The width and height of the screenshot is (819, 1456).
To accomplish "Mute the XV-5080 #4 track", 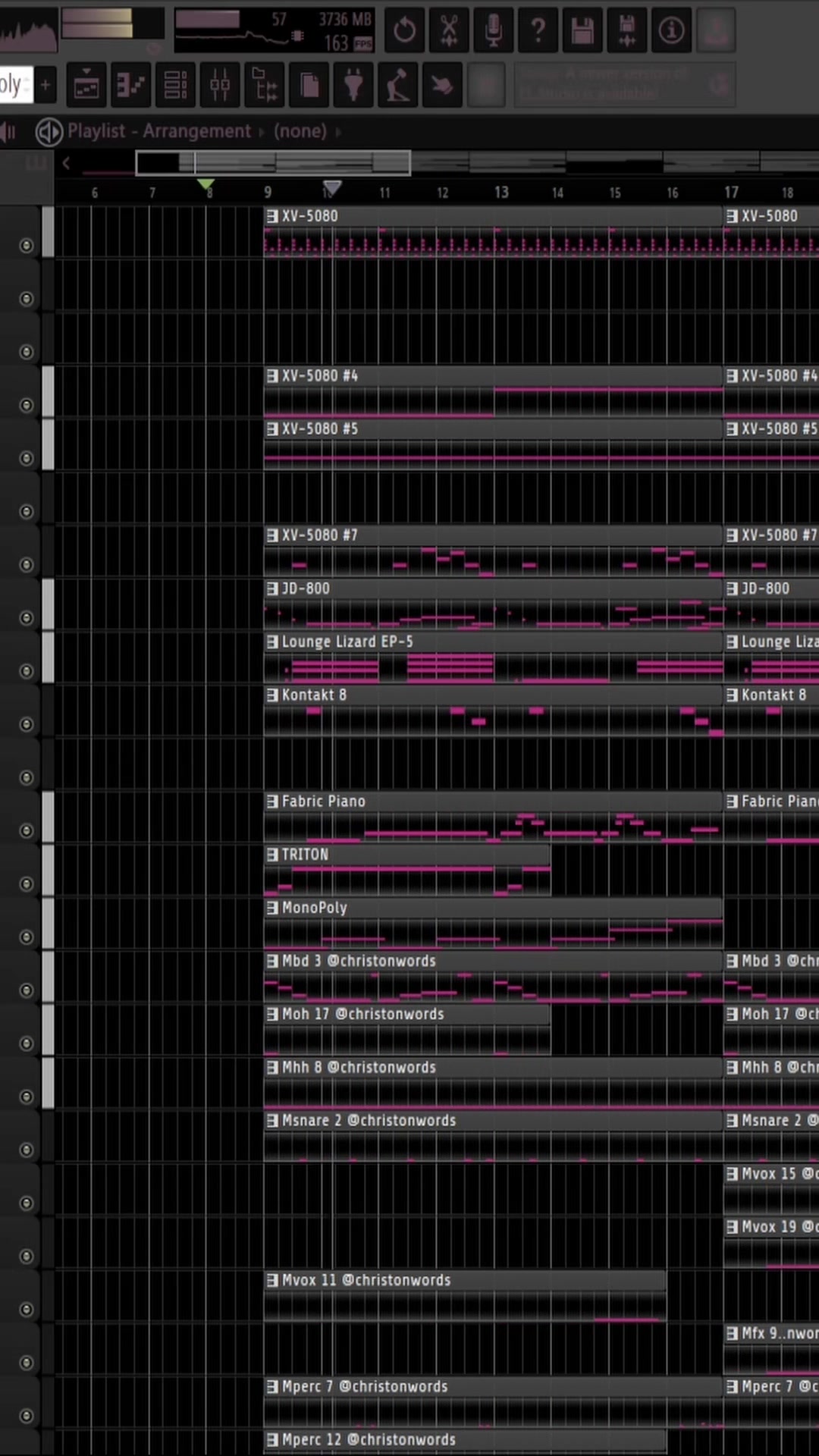I will coord(27,405).
